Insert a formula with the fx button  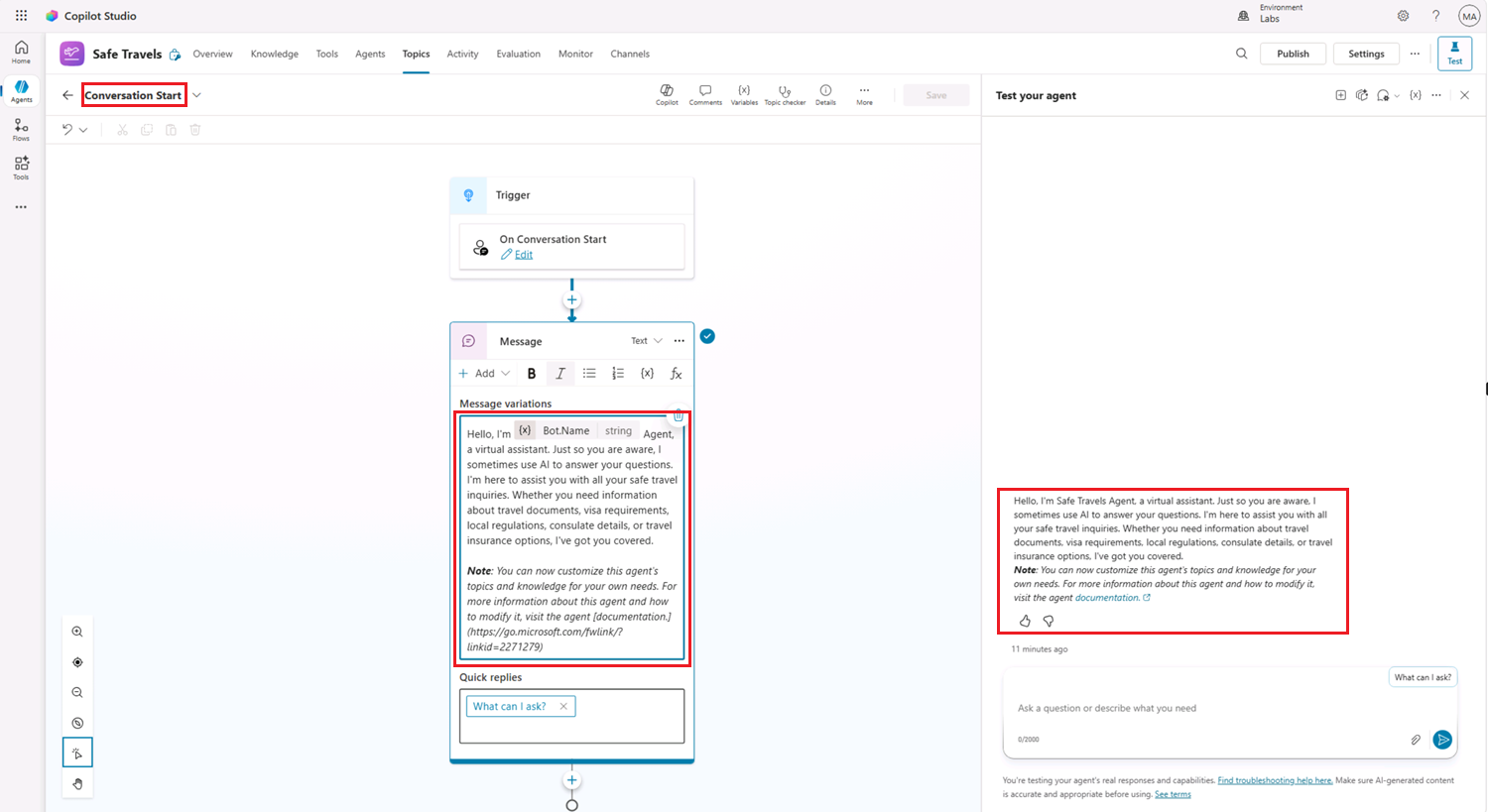[676, 374]
